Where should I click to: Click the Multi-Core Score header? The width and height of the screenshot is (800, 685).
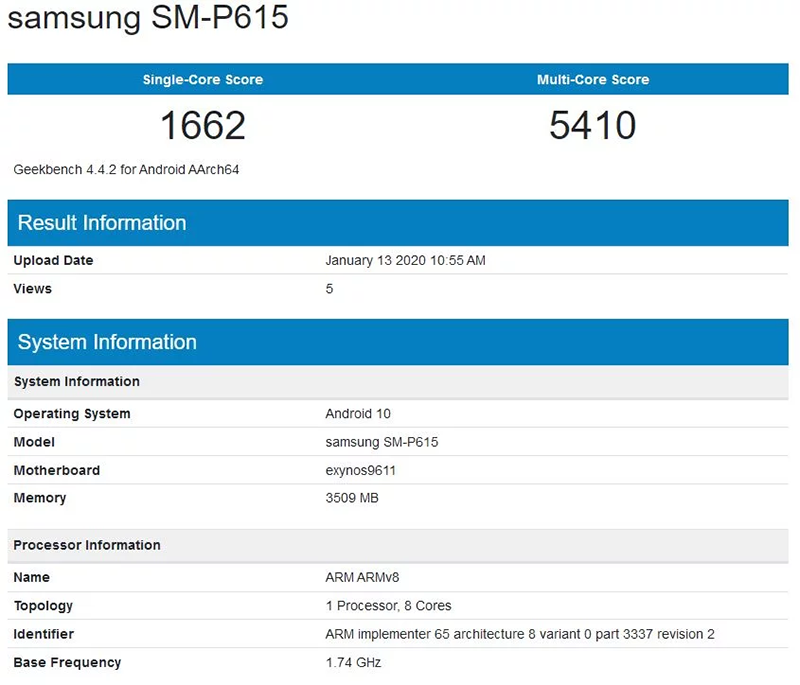coord(593,80)
